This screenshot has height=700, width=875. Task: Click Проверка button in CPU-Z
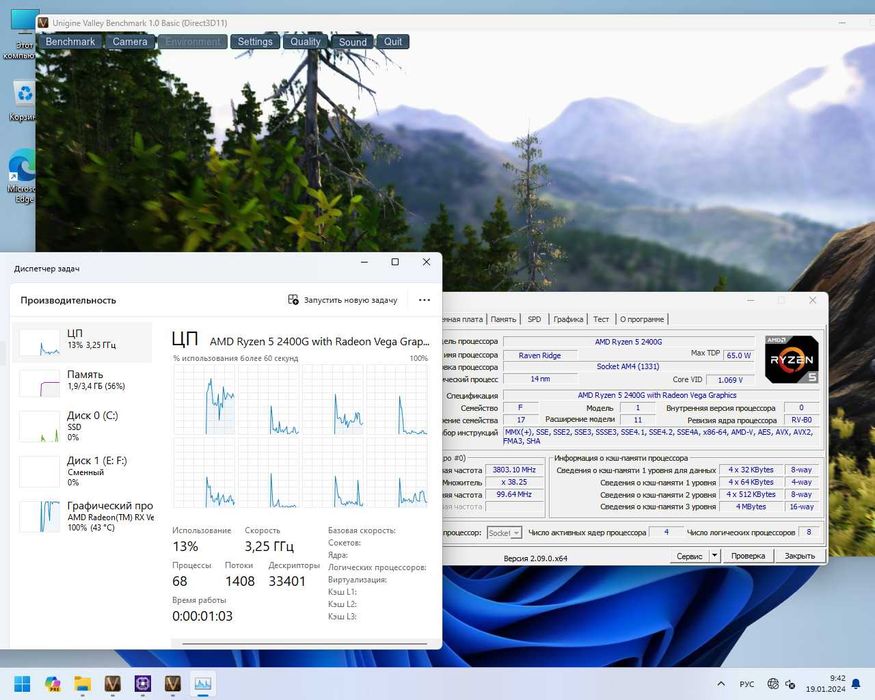(748, 556)
